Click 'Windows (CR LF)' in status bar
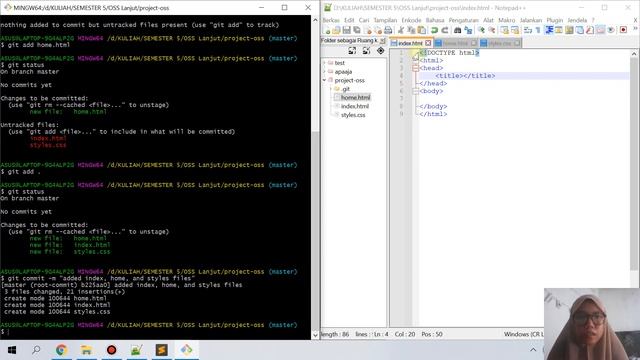The width and height of the screenshot is (640, 360). (x=524, y=334)
